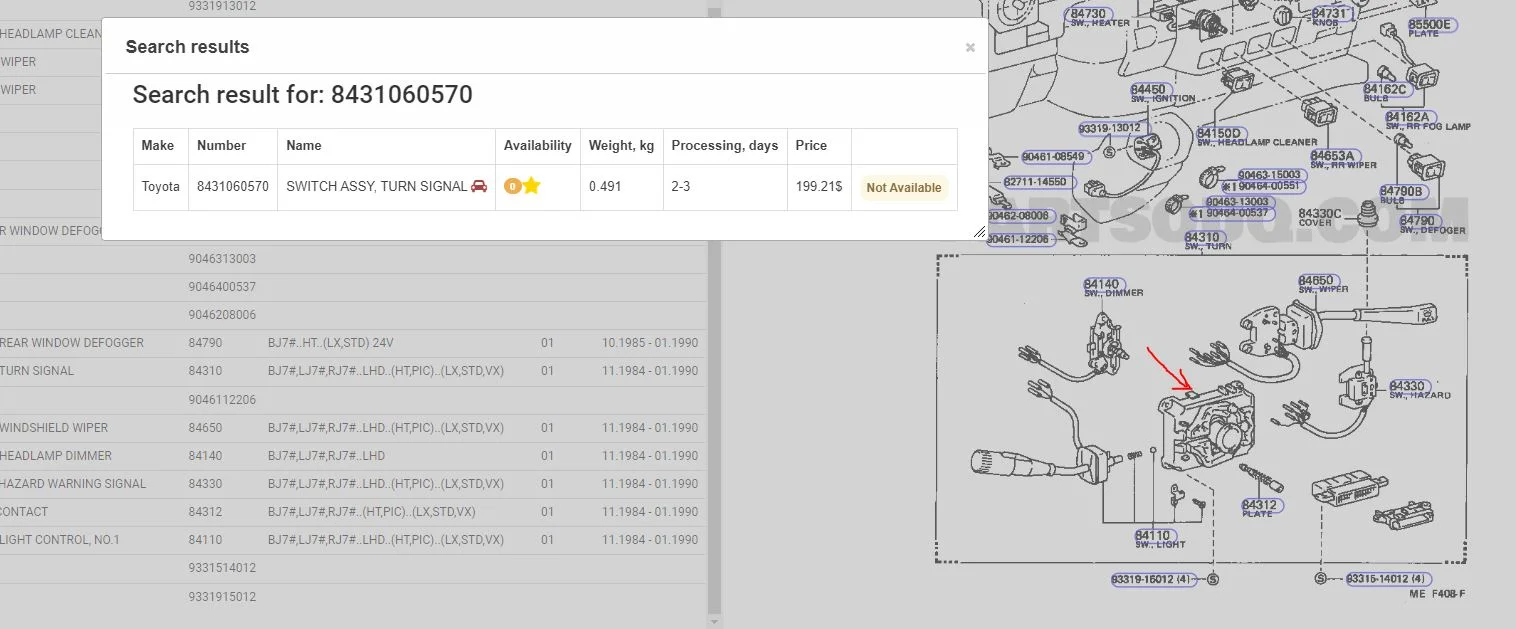The width and height of the screenshot is (1516, 629).
Task: Click the red car icon beside SWITCH ASSY name
Action: click(479, 186)
